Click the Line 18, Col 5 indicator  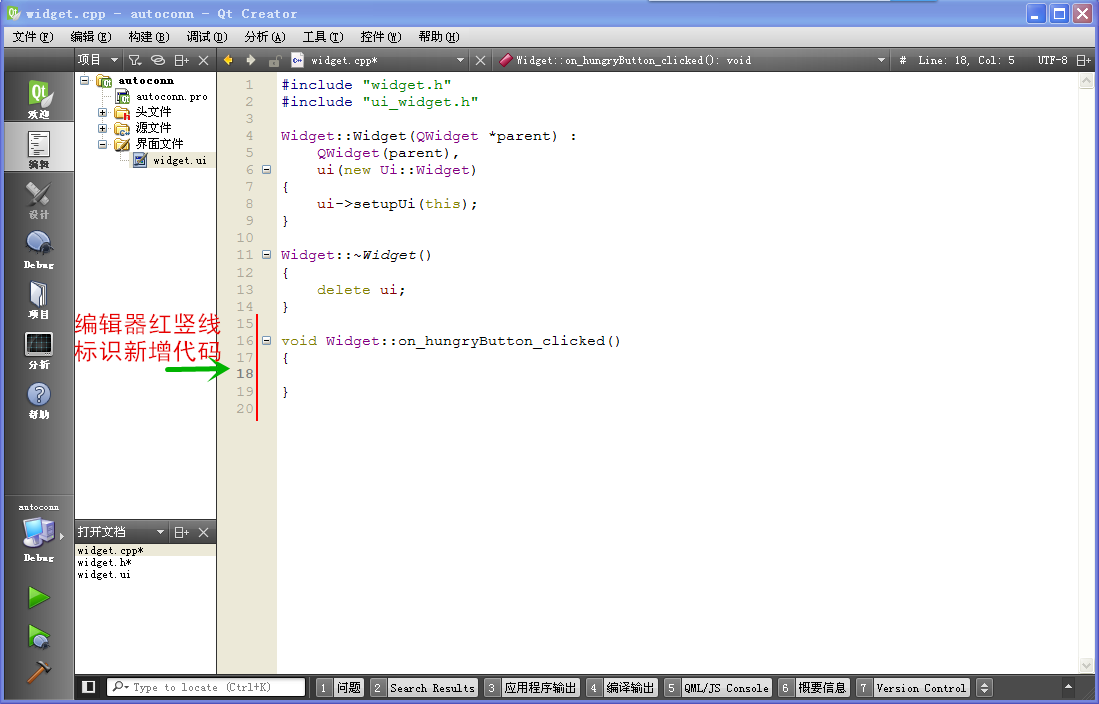click(x=966, y=60)
